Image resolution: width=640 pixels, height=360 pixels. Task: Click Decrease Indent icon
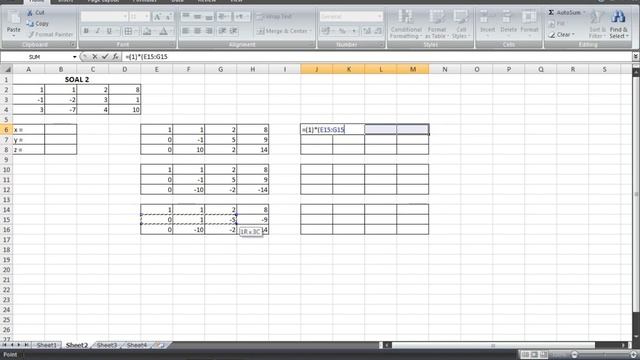click(222, 31)
